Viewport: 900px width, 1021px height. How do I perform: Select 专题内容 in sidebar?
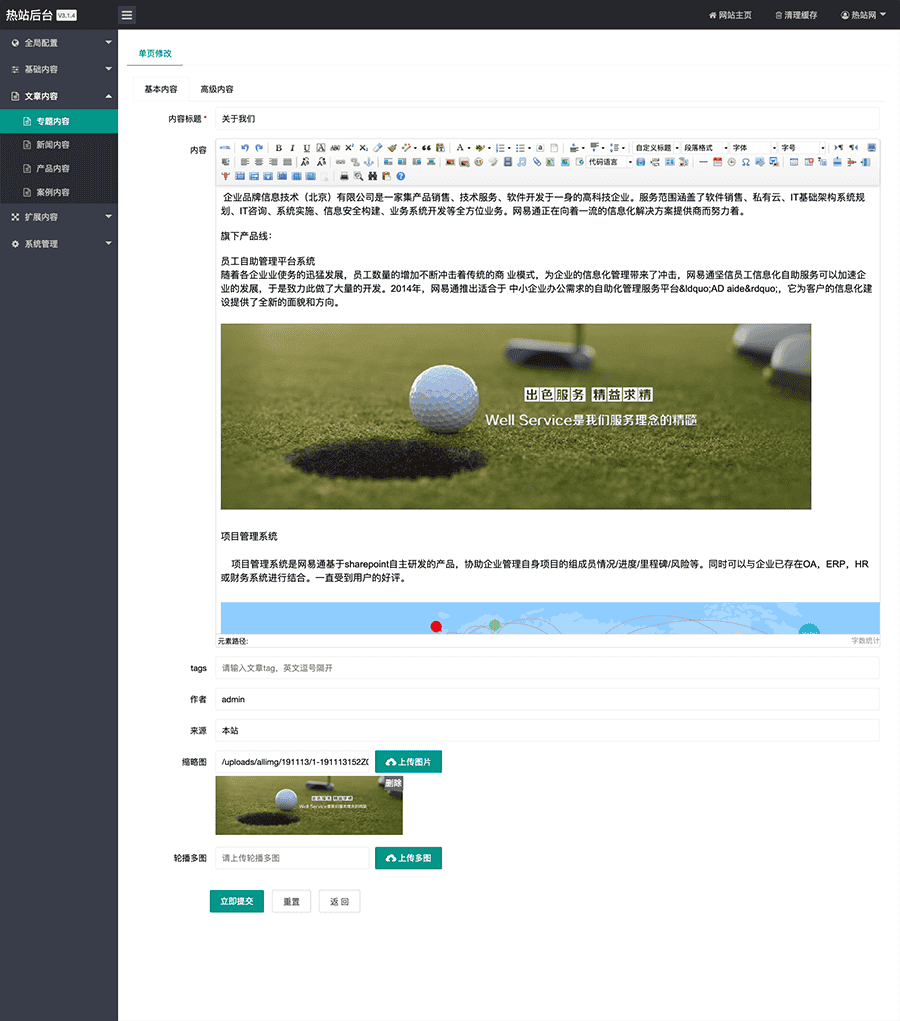click(59, 121)
